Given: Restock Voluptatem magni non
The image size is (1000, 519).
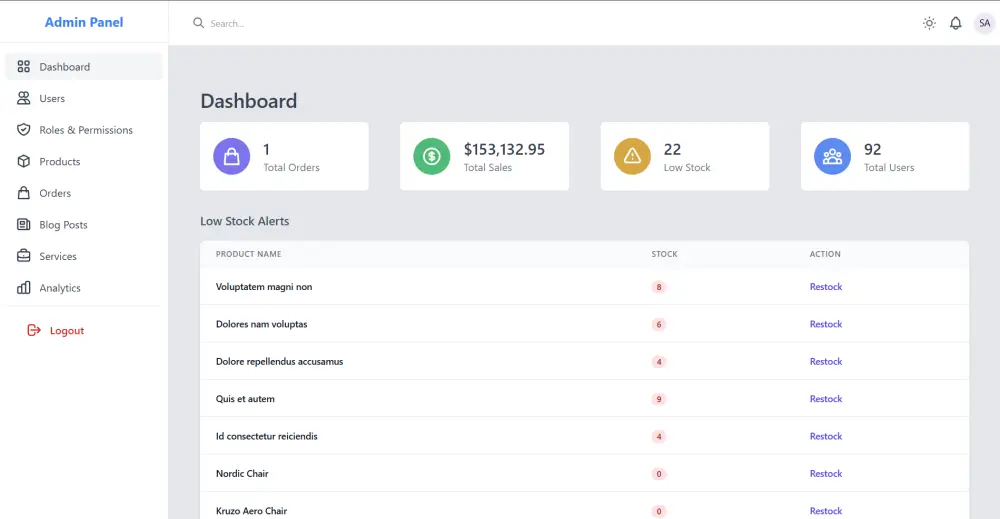Looking at the screenshot, I should [x=826, y=286].
